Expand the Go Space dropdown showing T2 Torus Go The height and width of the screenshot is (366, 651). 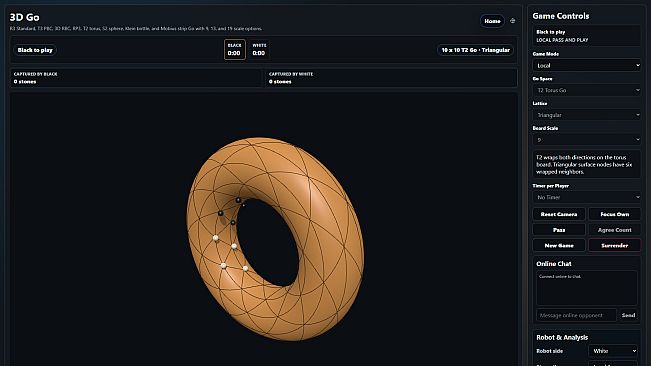click(587, 90)
